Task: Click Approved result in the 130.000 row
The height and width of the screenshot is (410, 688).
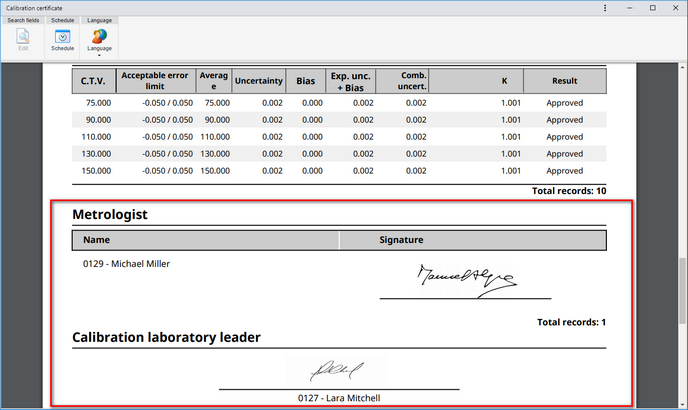Action: tap(565, 155)
